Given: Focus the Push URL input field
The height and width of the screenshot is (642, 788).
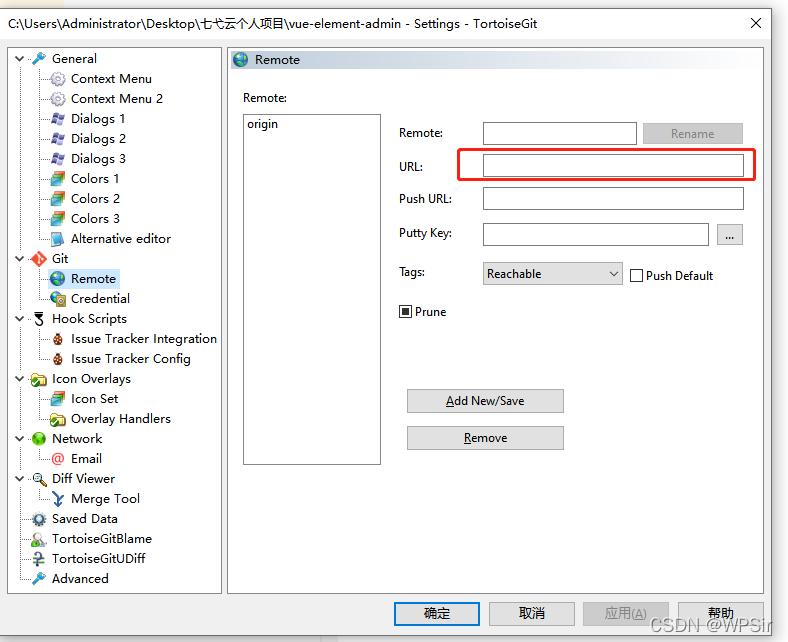Looking at the screenshot, I should (613, 199).
